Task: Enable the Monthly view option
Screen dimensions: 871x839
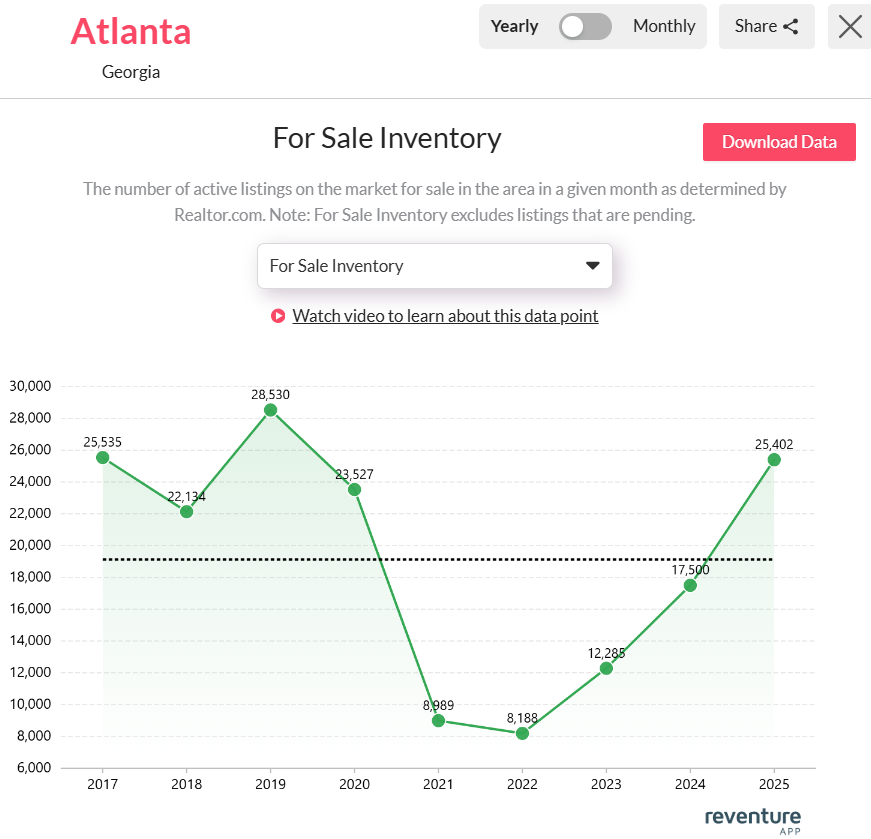Action: (664, 26)
